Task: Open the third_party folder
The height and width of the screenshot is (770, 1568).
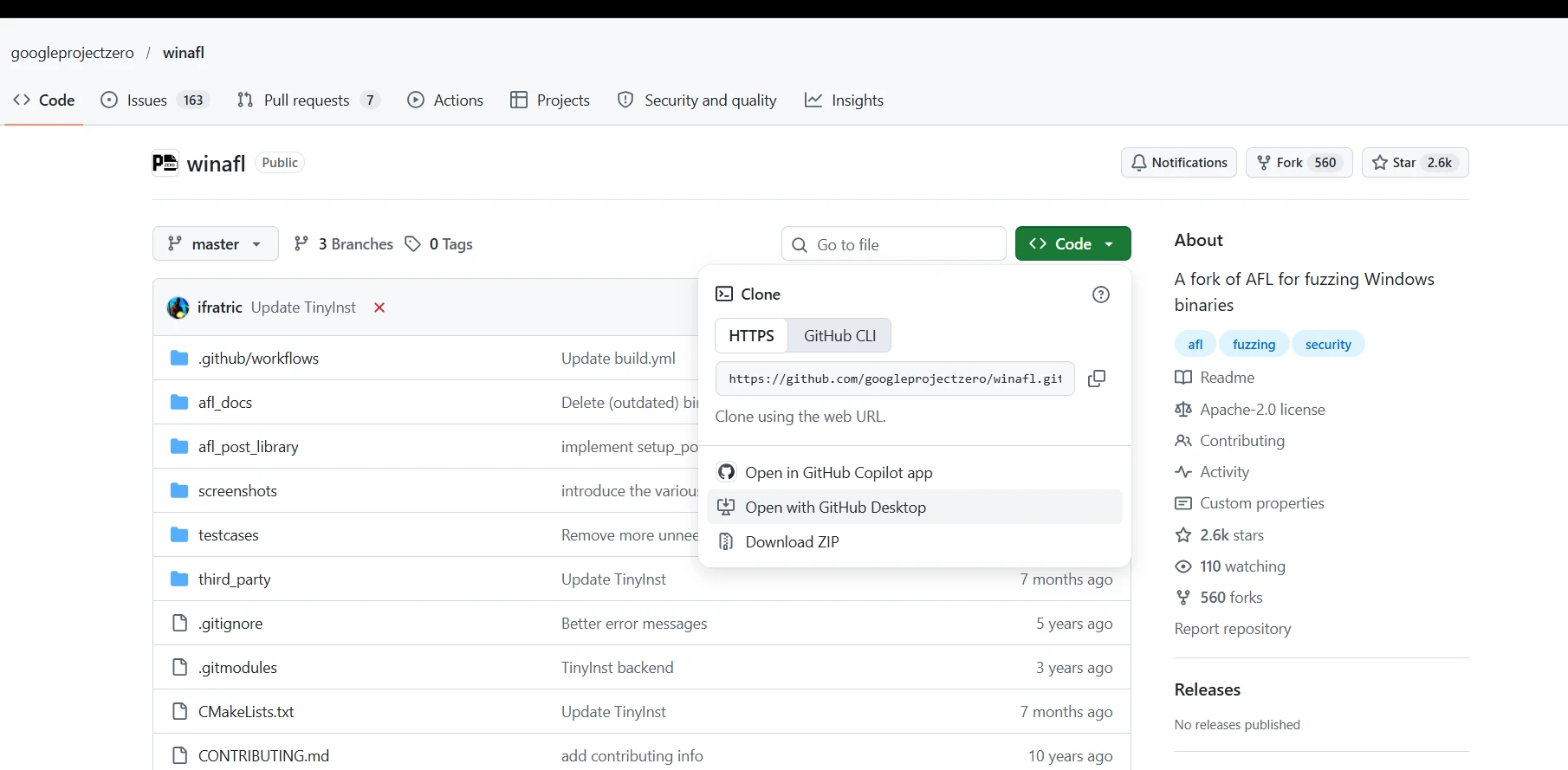Action: [235, 579]
